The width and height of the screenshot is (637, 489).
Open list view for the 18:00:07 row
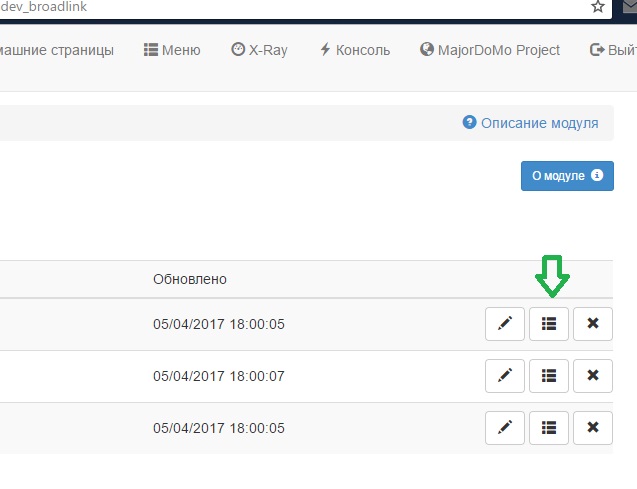coord(548,376)
